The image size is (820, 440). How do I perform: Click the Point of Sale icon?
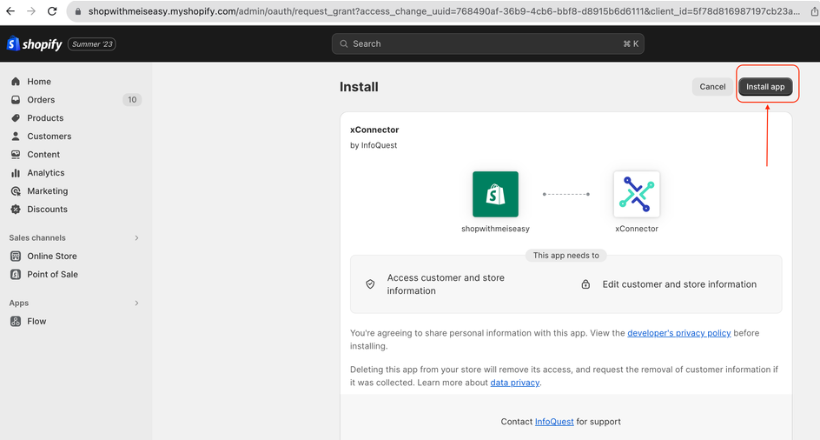tap(16, 275)
